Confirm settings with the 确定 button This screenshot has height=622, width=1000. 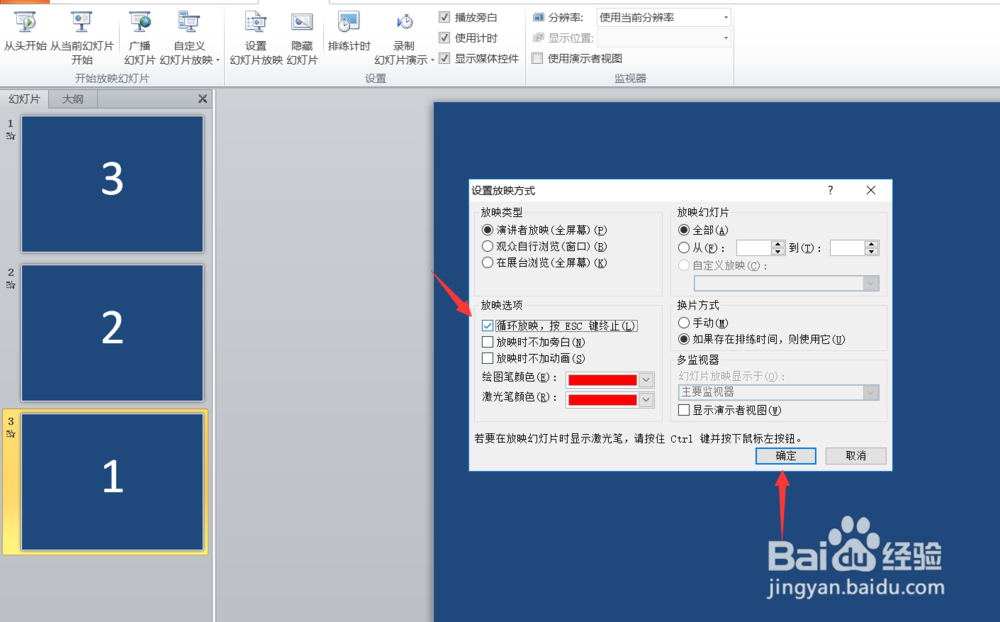786,456
